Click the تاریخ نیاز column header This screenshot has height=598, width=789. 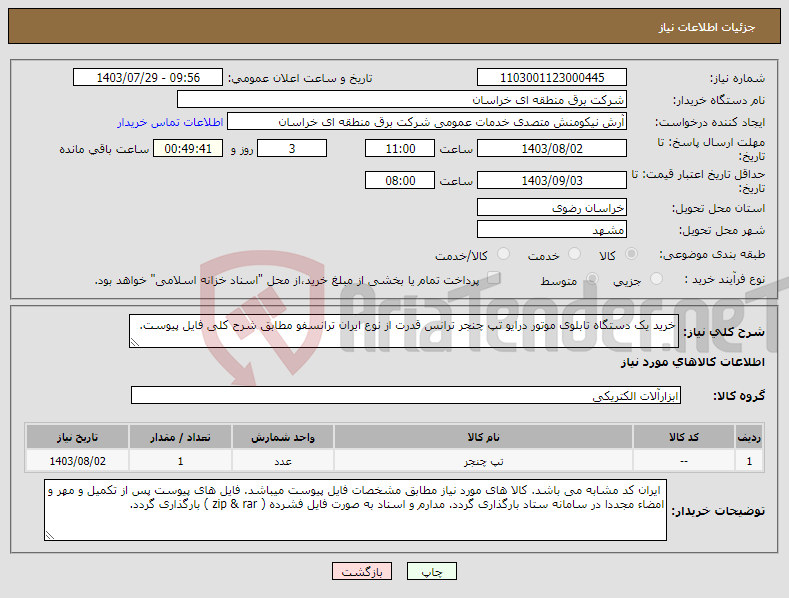(x=77, y=437)
